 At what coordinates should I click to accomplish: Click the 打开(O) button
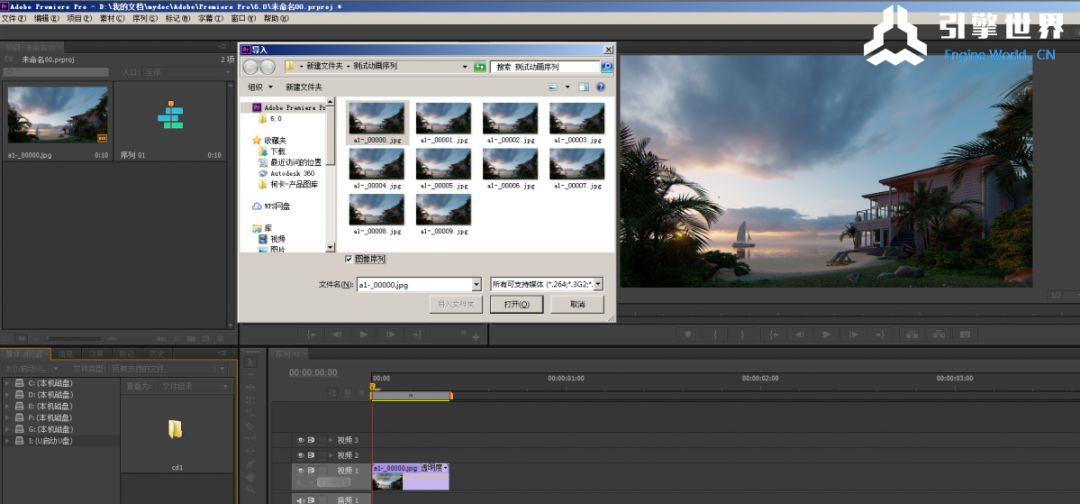coord(516,304)
